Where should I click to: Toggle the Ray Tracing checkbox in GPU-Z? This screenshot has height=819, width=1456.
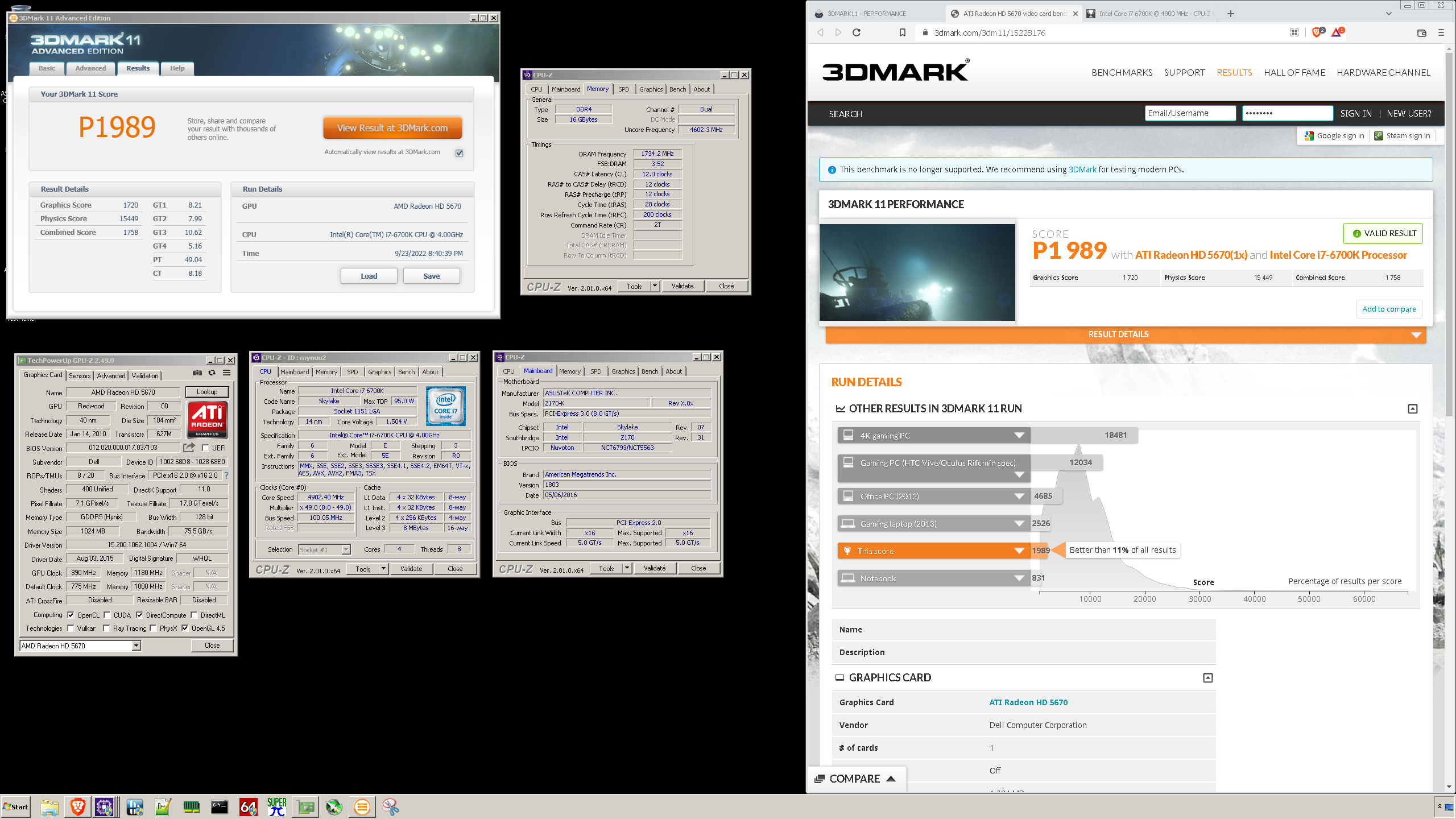[106, 628]
